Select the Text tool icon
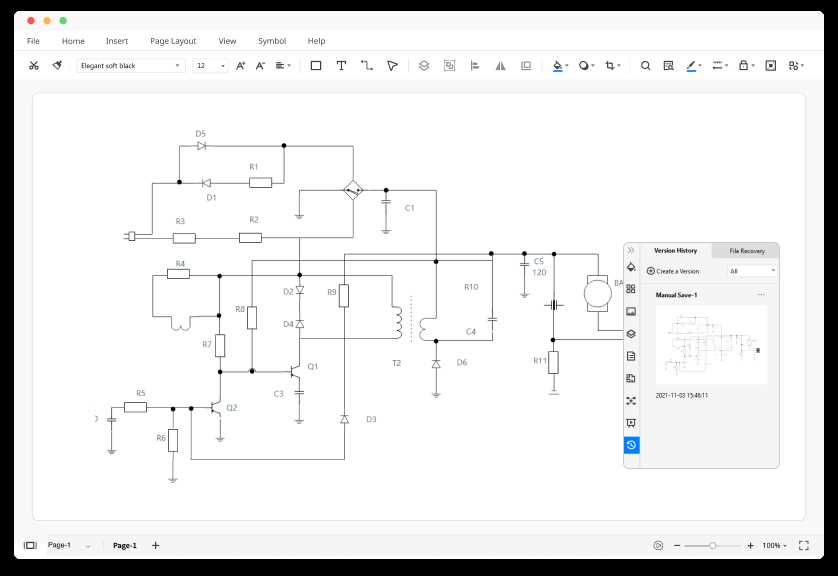 [x=341, y=66]
